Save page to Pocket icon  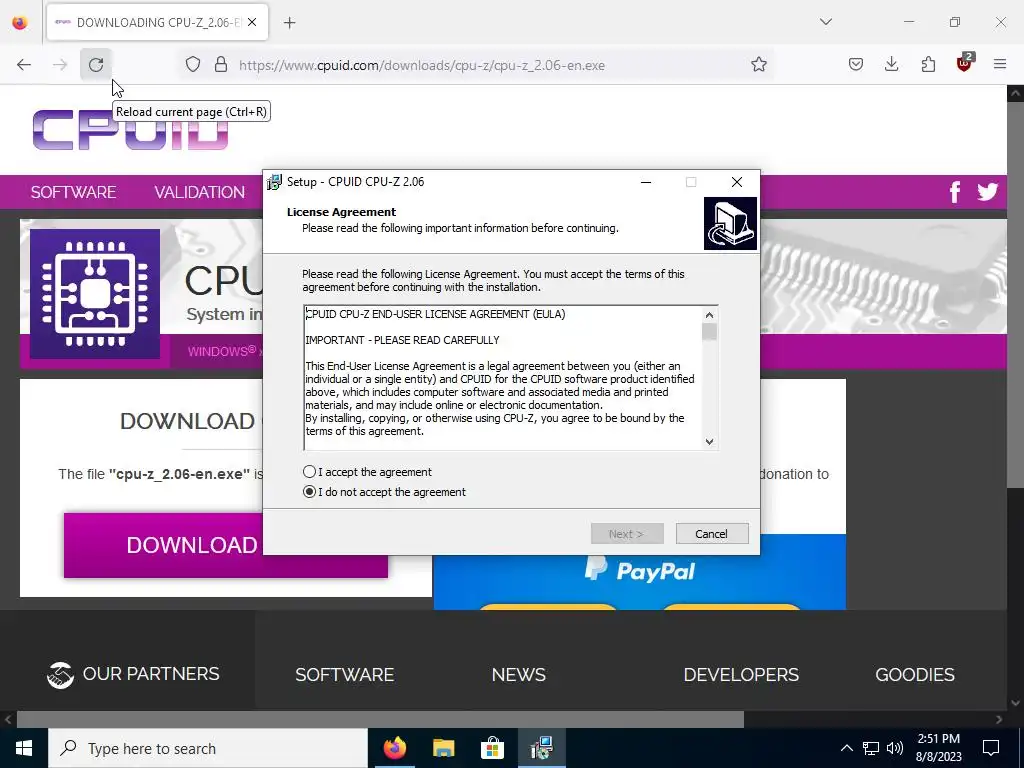click(856, 65)
